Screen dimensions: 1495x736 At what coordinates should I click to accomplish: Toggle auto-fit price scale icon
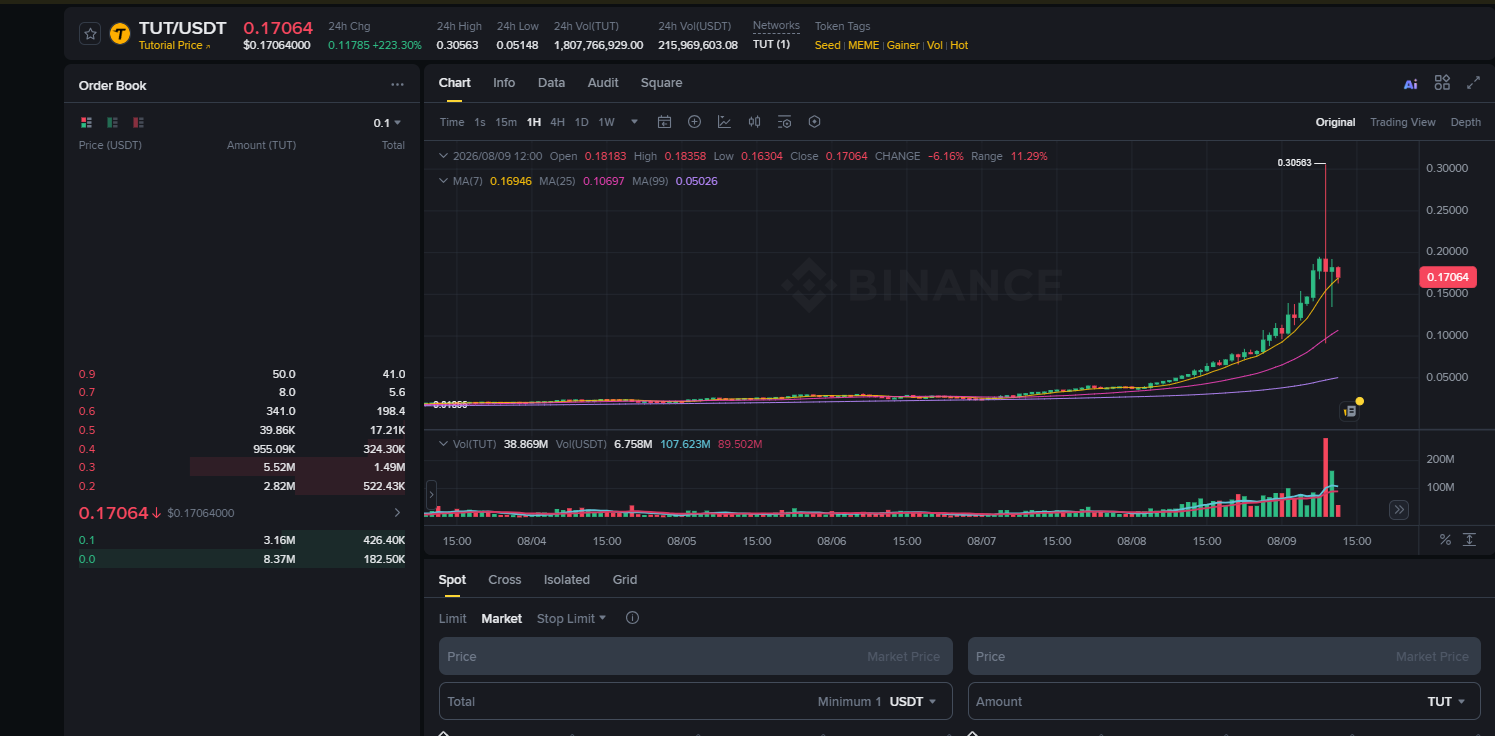1469,540
